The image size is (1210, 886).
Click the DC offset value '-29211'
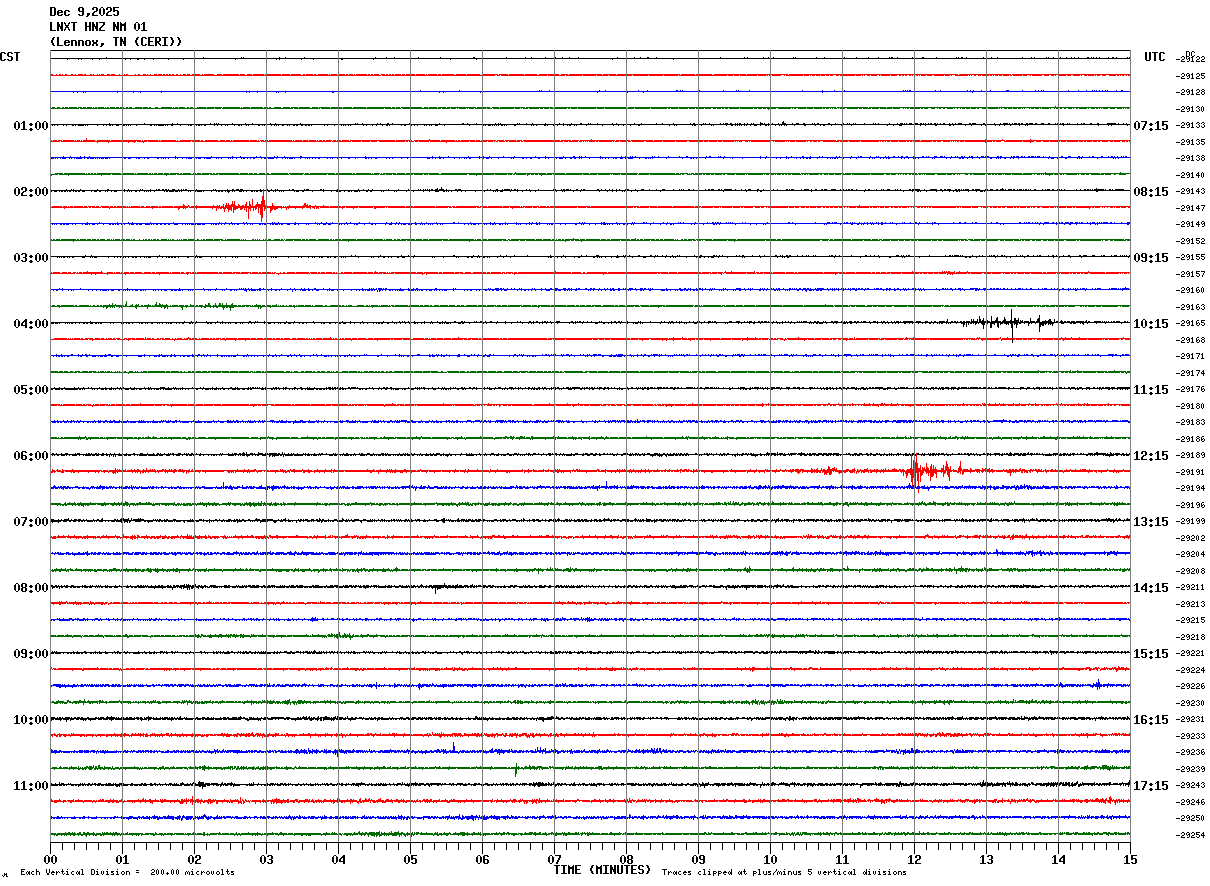pyautogui.click(x=1191, y=587)
